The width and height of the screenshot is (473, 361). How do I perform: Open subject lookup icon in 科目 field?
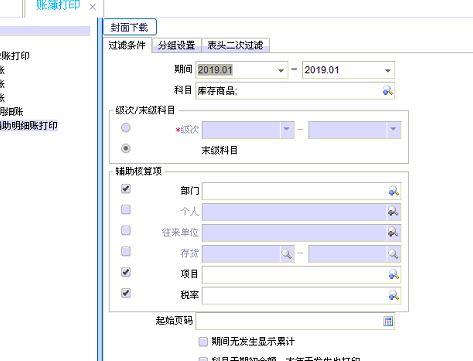pos(387,90)
